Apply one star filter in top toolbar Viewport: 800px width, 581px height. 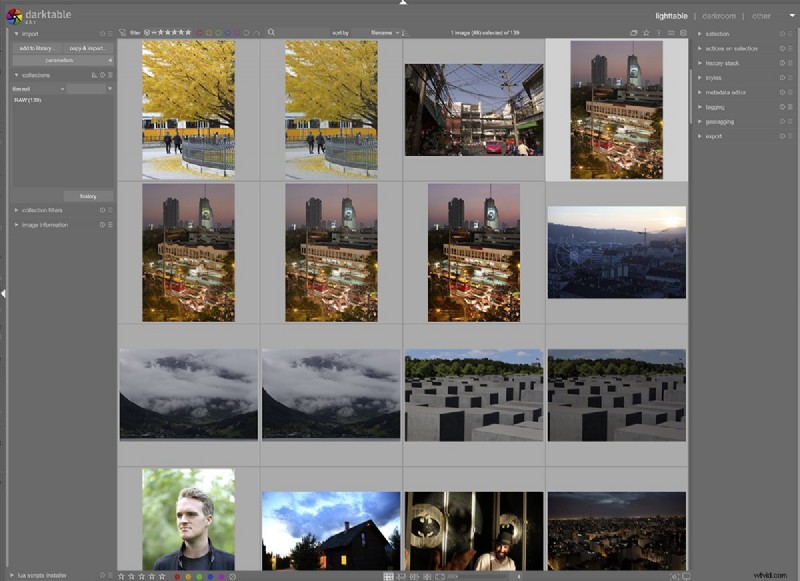[162, 32]
